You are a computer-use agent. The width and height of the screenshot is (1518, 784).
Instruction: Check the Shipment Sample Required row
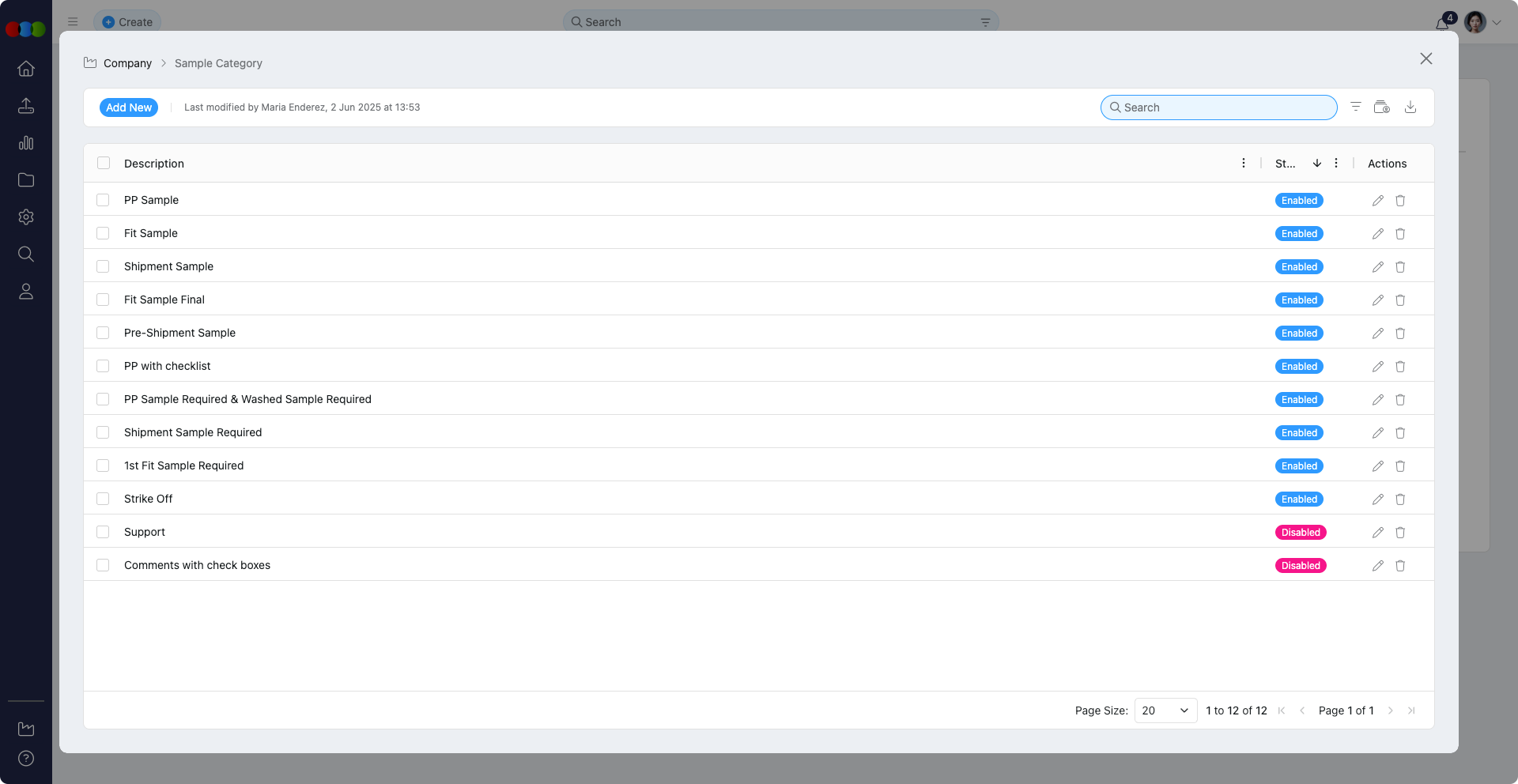[x=103, y=432]
